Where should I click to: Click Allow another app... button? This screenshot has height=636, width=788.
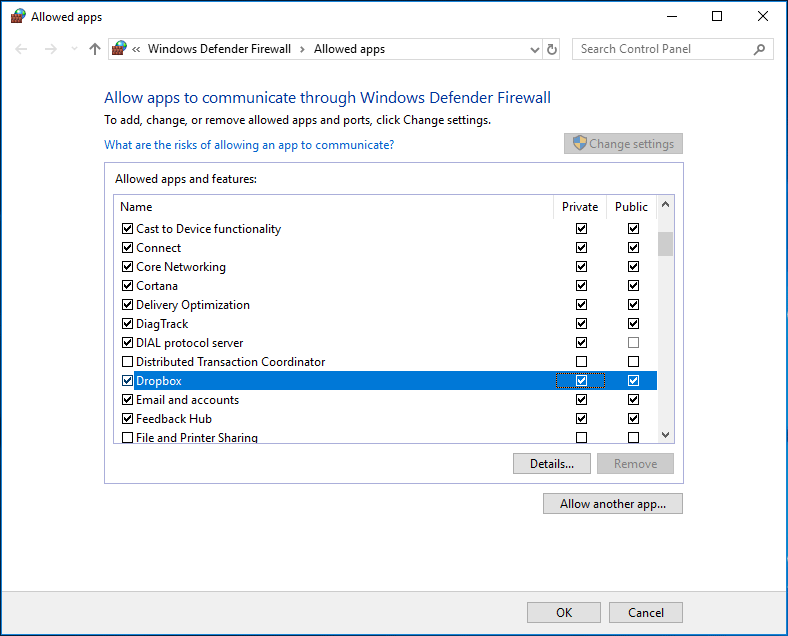(x=613, y=503)
